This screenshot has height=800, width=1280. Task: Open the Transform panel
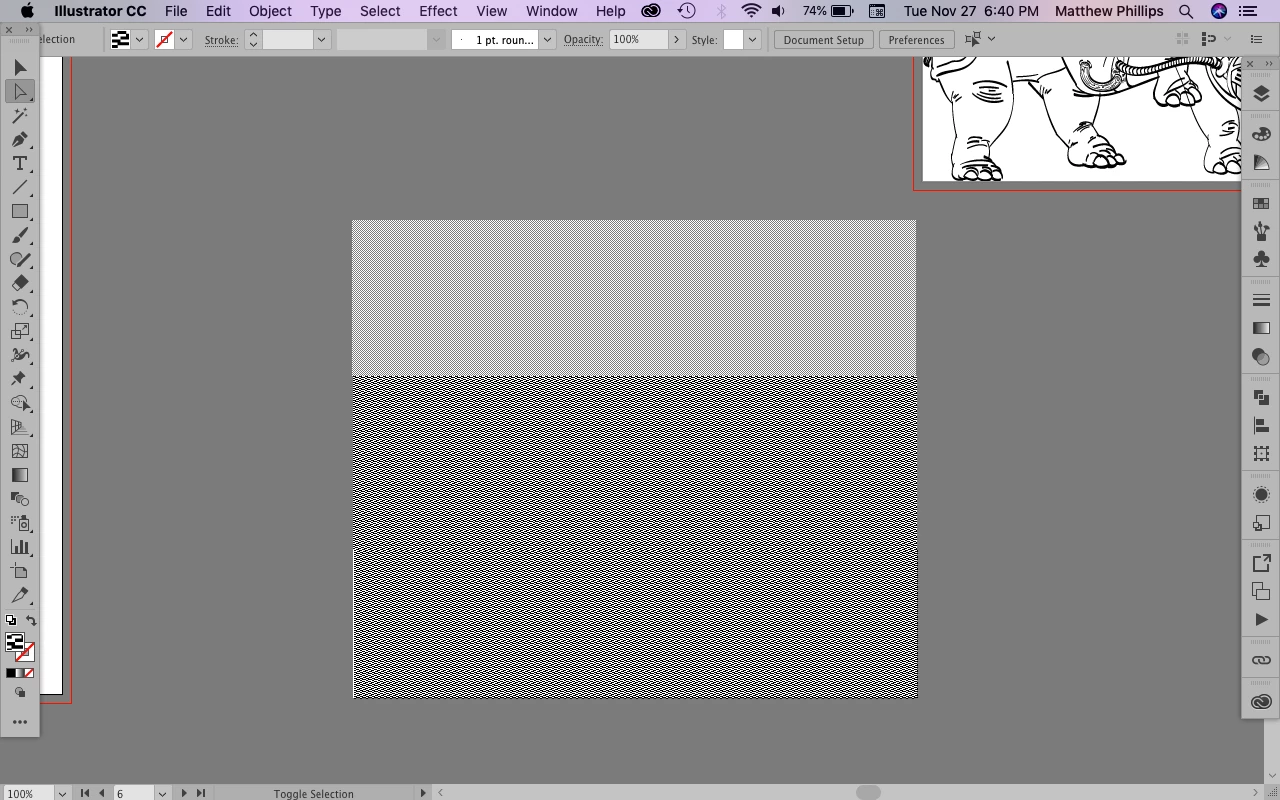tap(1261, 453)
